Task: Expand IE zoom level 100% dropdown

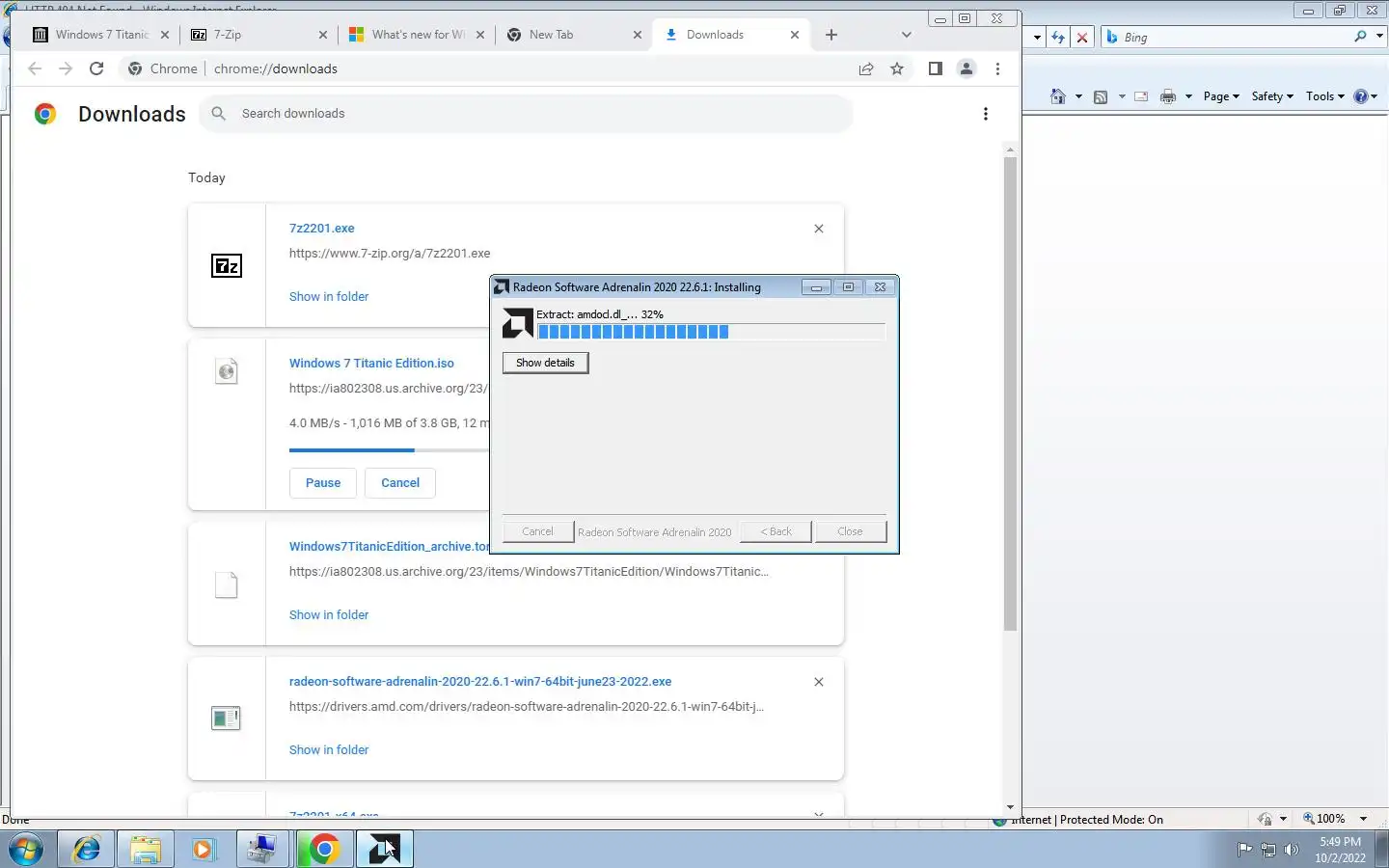Action: point(1363,819)
